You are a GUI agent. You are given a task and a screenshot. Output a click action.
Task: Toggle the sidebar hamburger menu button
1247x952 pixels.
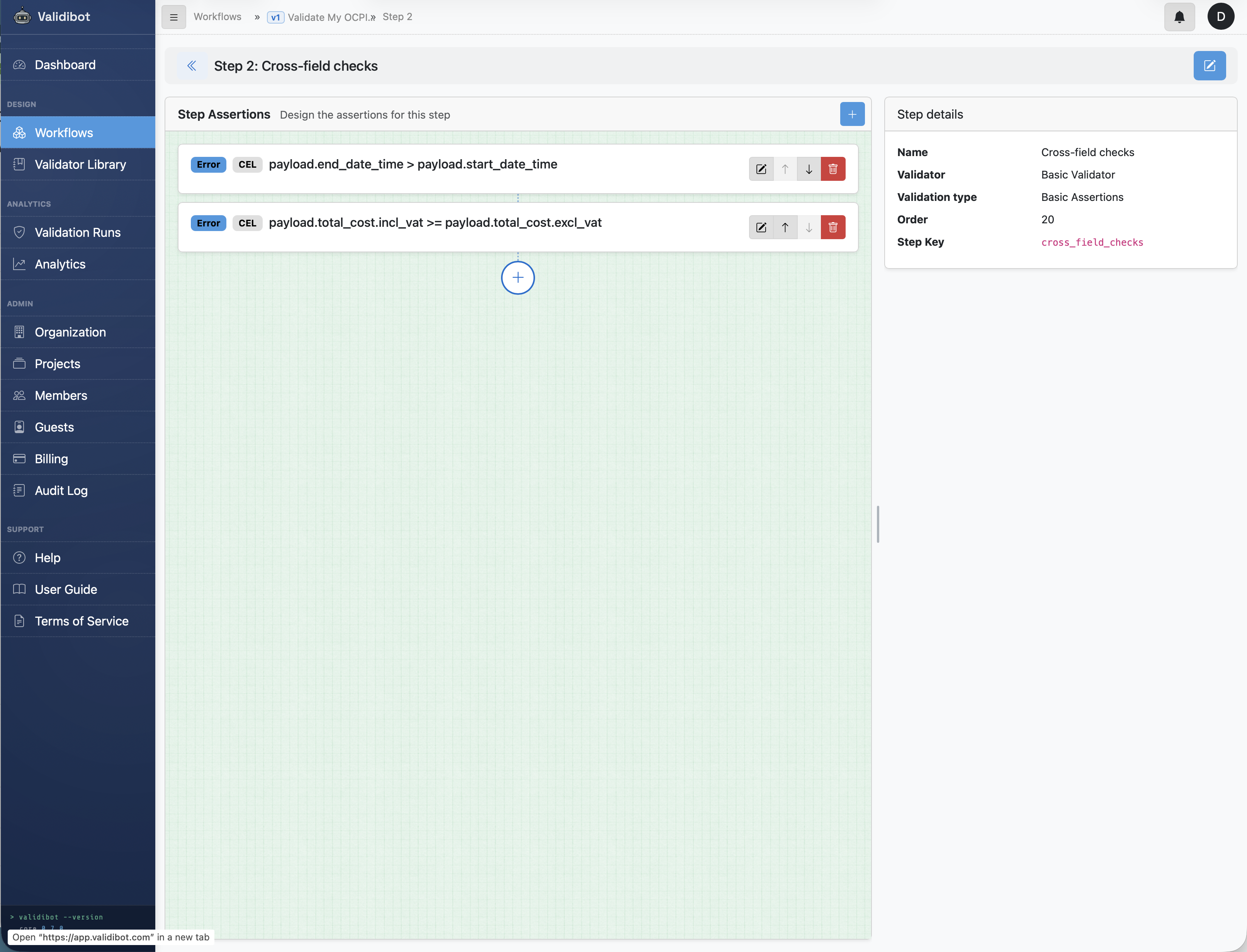tap(173, 17)
